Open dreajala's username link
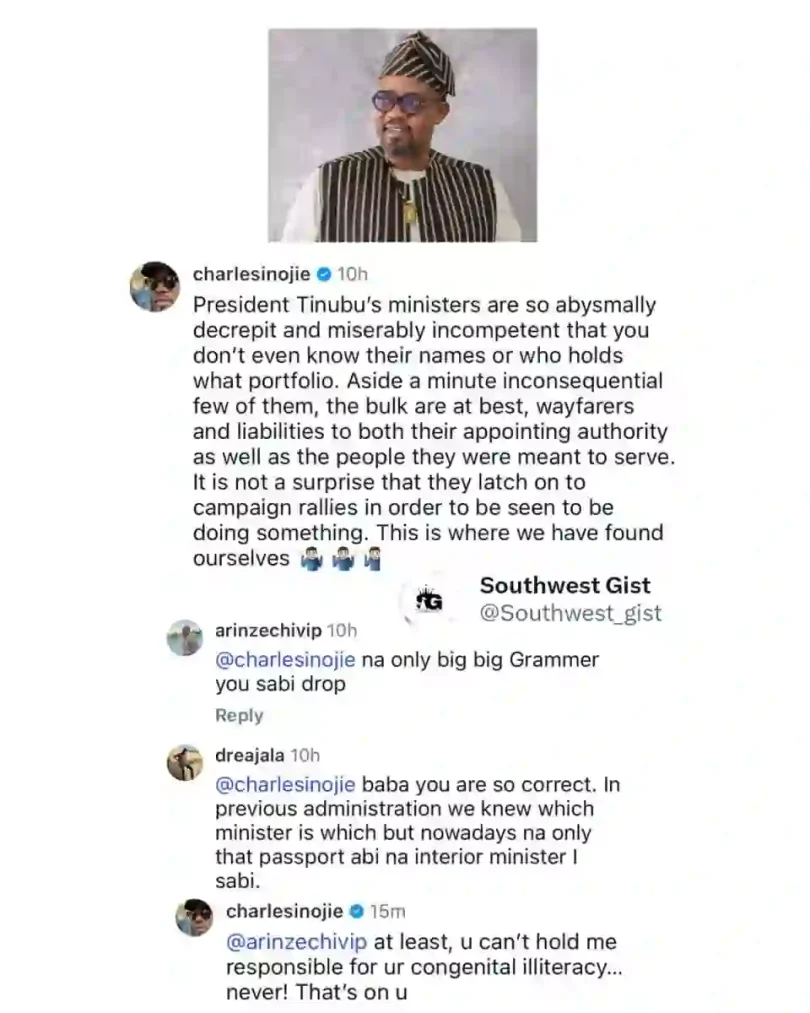The image size is (810, 1013). pyautogui.click(x=249, y=756)
